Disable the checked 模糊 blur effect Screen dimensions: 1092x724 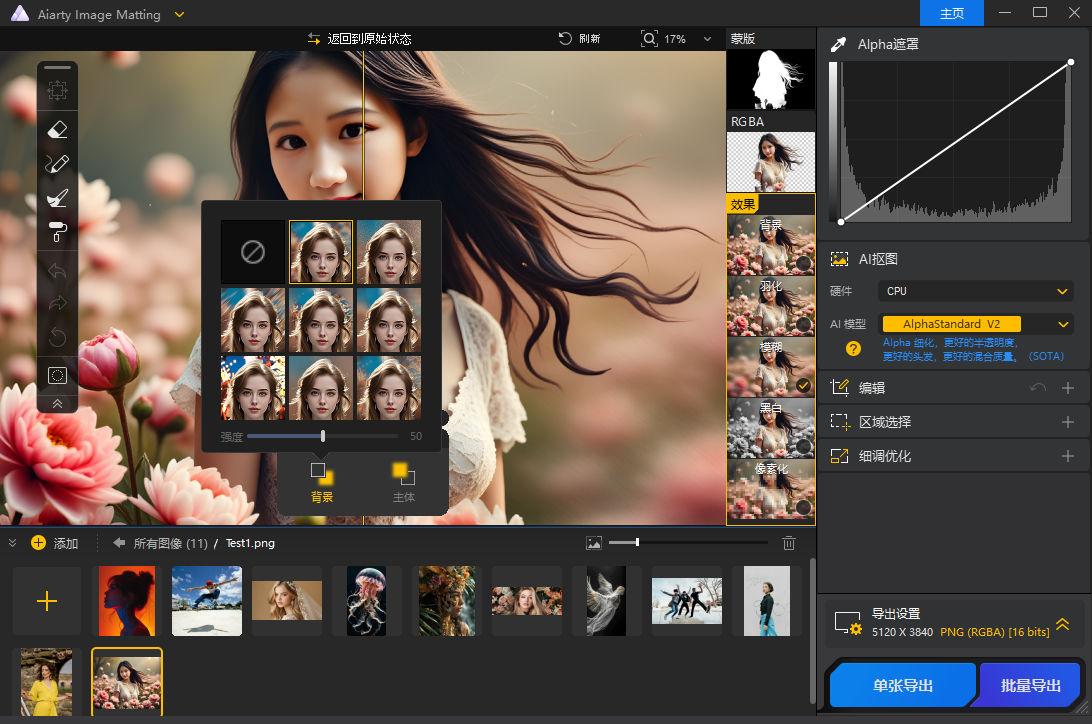tap(803, 385)
